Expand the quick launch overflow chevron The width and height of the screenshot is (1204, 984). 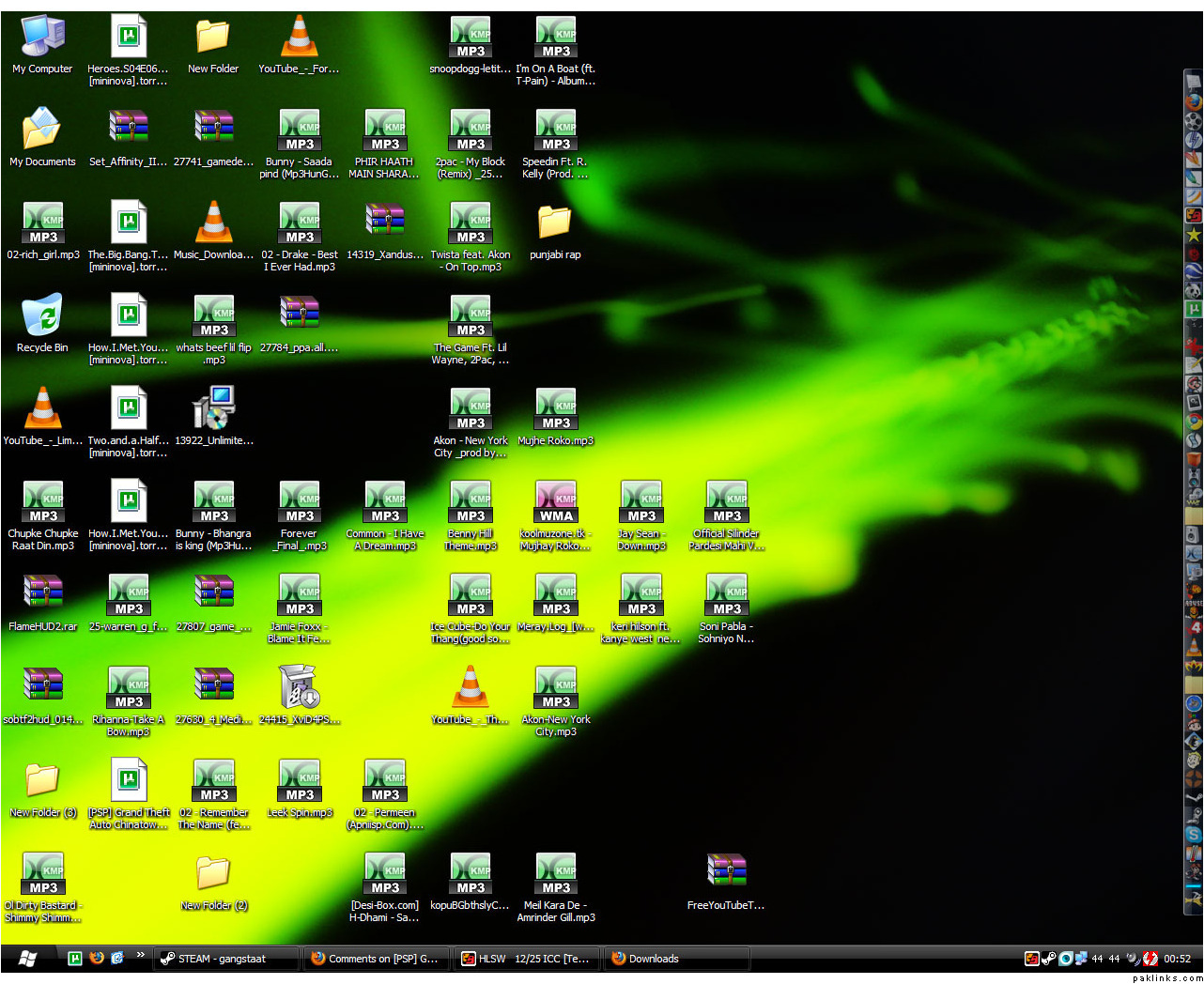[x=141, y=956]
